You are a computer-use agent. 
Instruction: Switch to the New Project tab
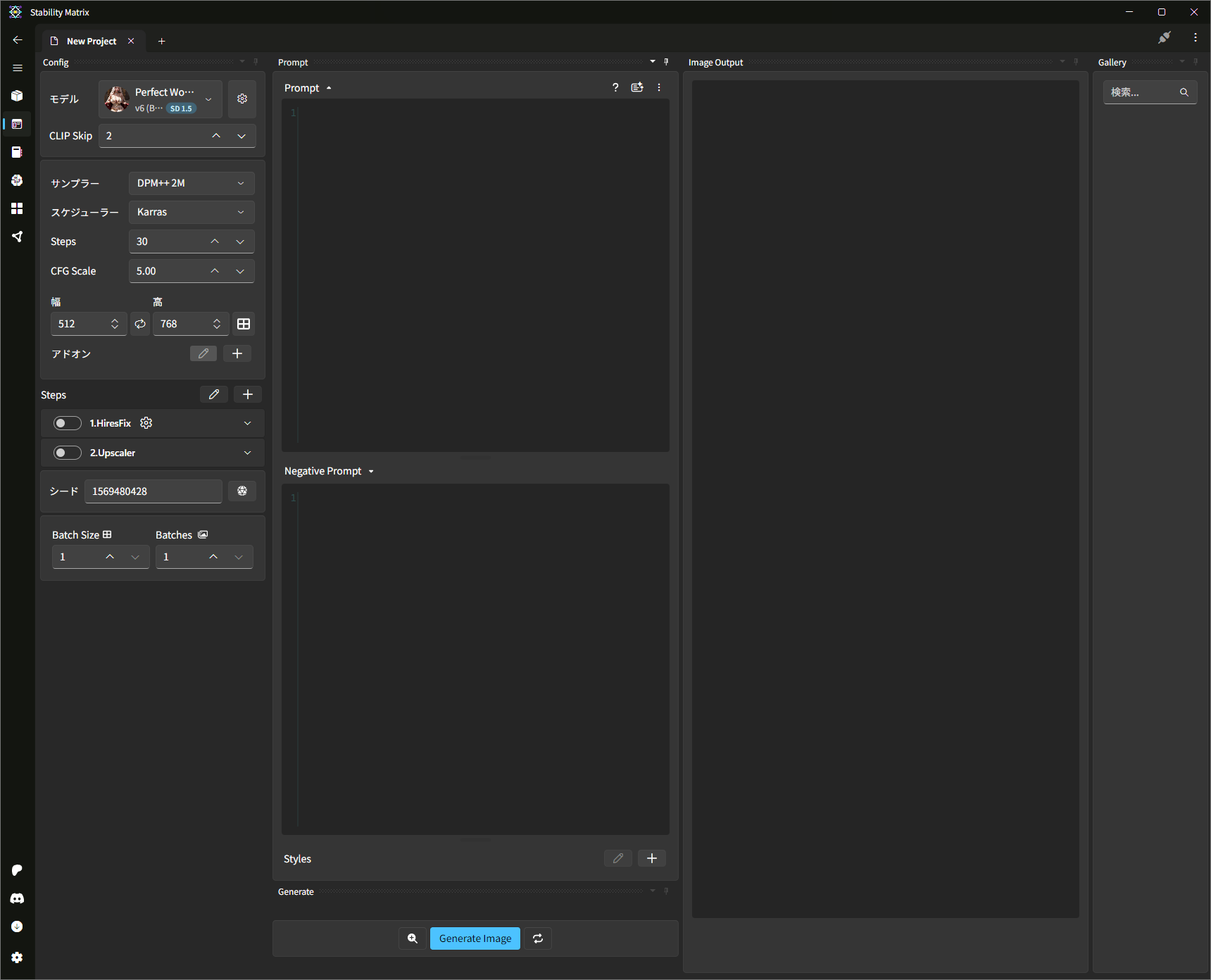click(x=92, y=42)
